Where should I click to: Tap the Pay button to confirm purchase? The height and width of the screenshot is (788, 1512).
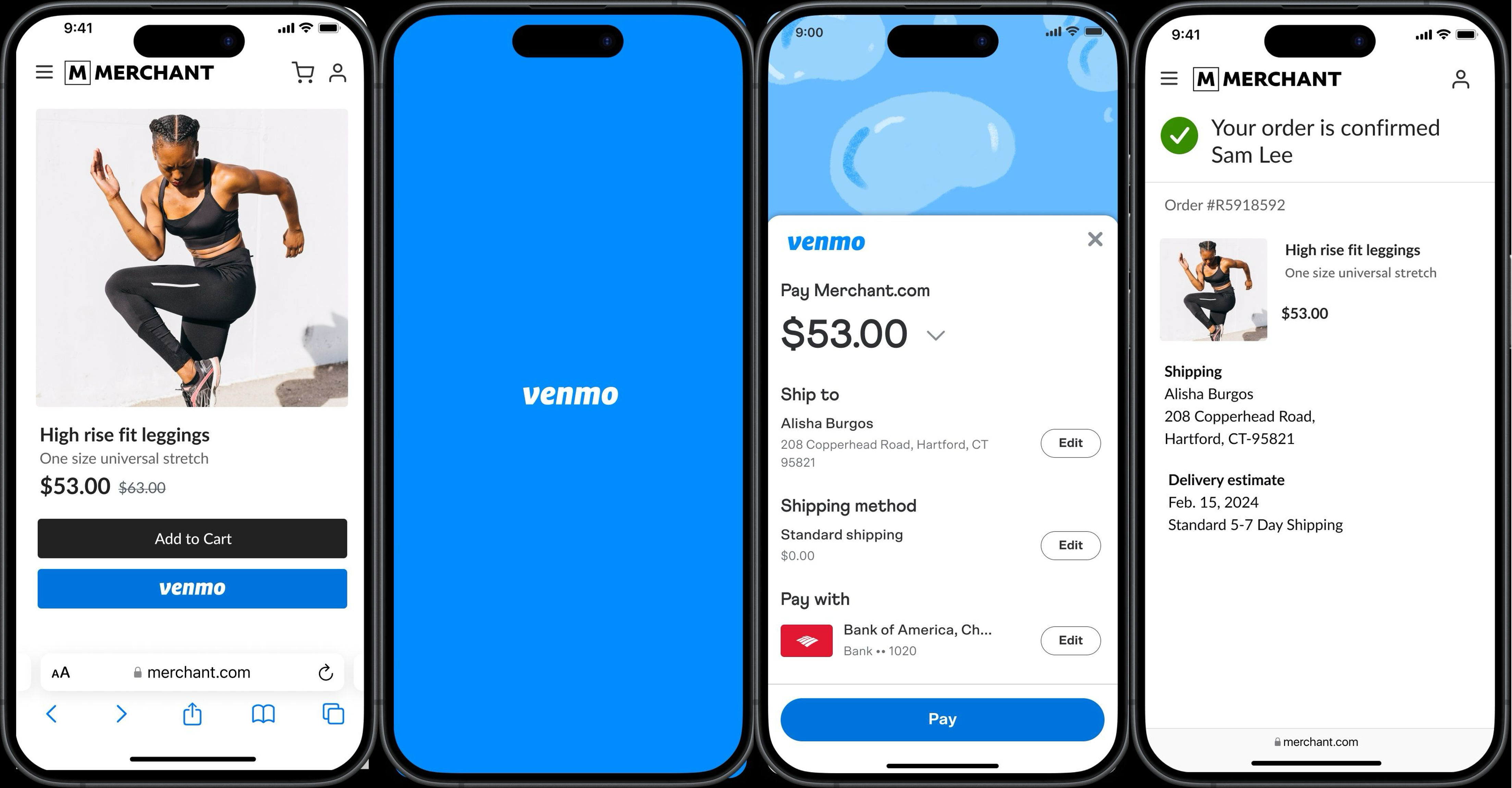pos(941,719)
